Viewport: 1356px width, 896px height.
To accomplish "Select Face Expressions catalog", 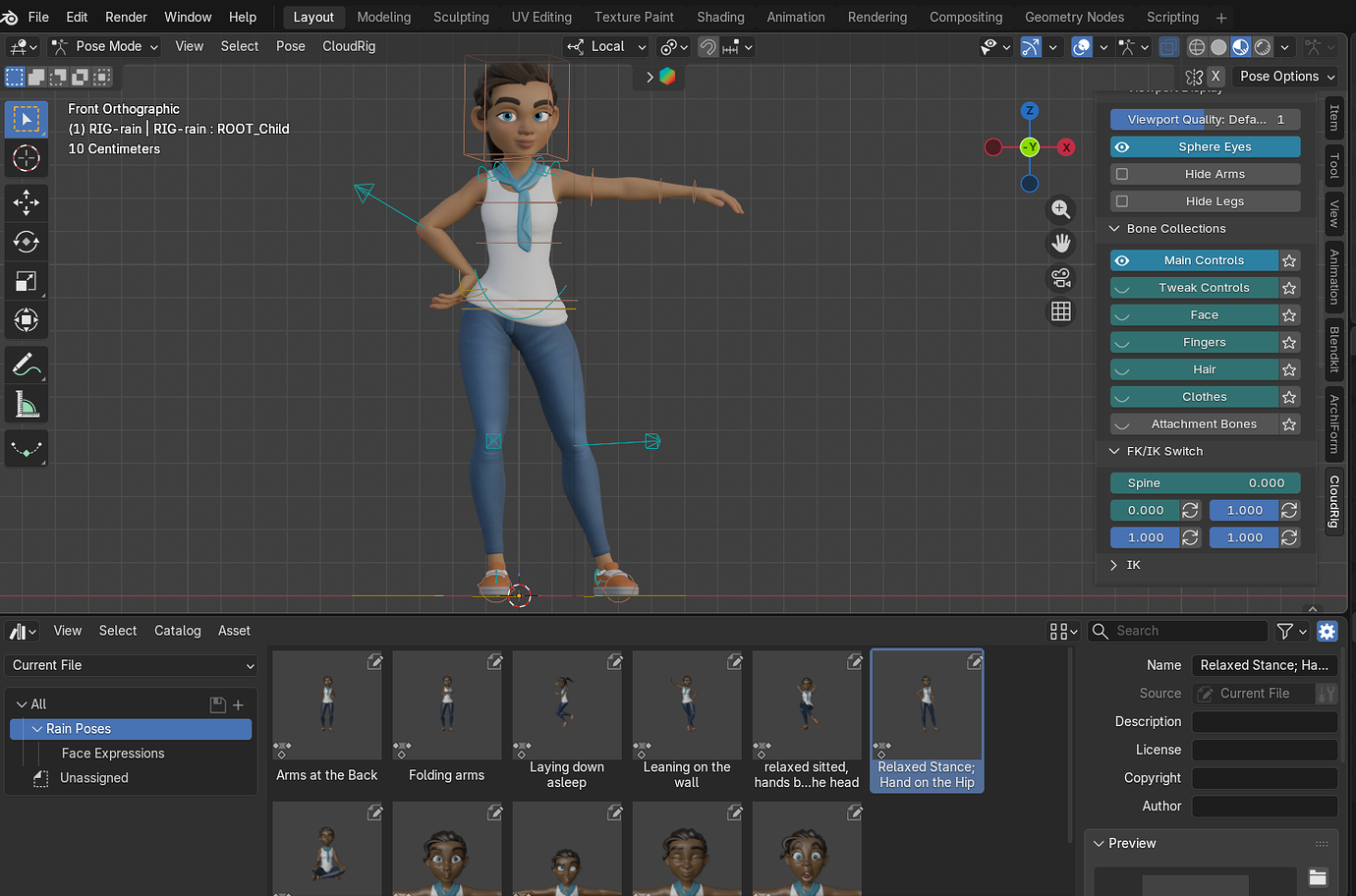I will pyautogui.click(x=113, y=754).
